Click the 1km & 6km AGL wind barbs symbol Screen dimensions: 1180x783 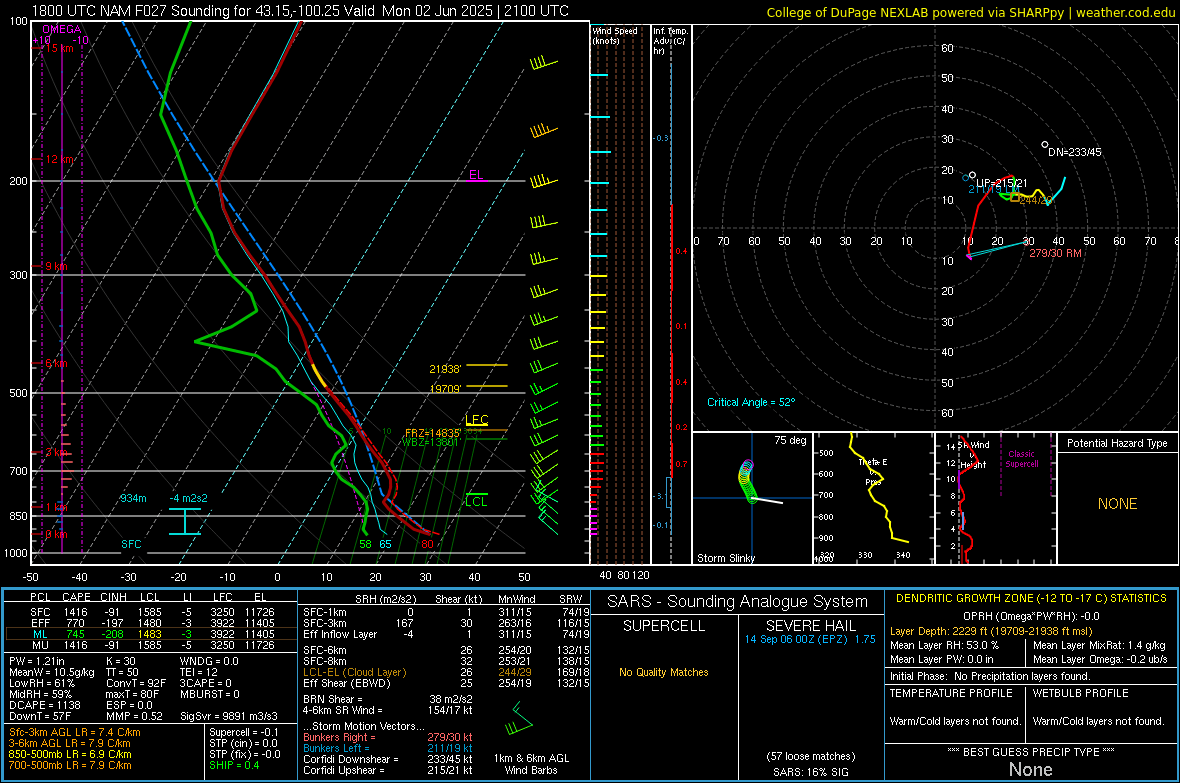(519, 719)
